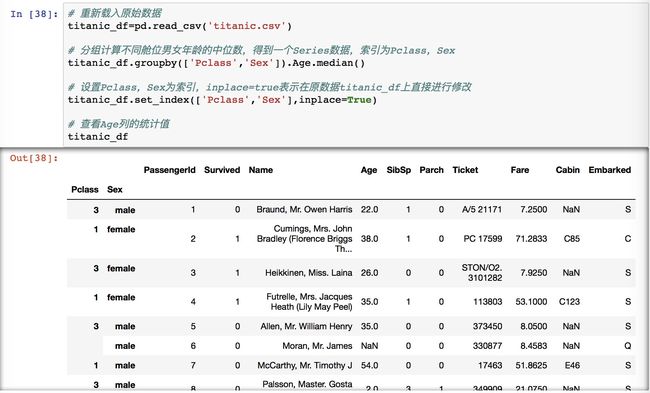Click the groupby Age.median() code line
Viewport: 650px width, 393px height.
pyautogui.click(x=216, y=63)
